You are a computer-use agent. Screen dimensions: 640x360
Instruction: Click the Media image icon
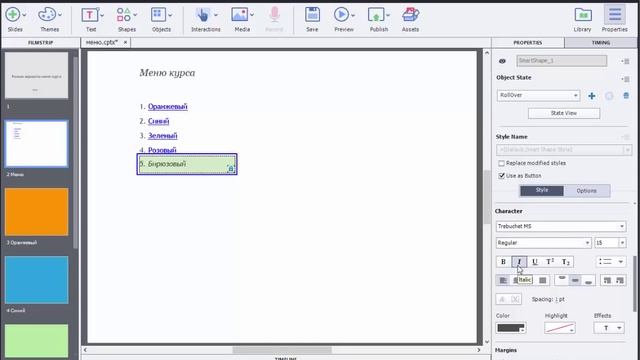click(x=240, y=15)
